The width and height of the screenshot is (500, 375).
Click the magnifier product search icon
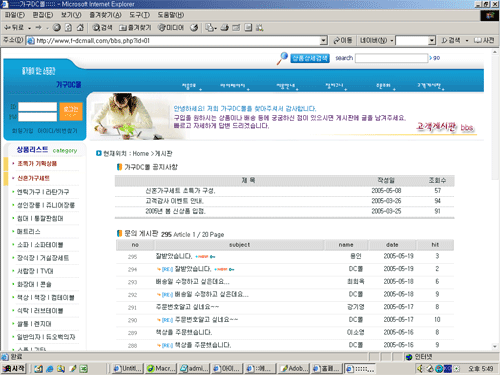[282, 58]
